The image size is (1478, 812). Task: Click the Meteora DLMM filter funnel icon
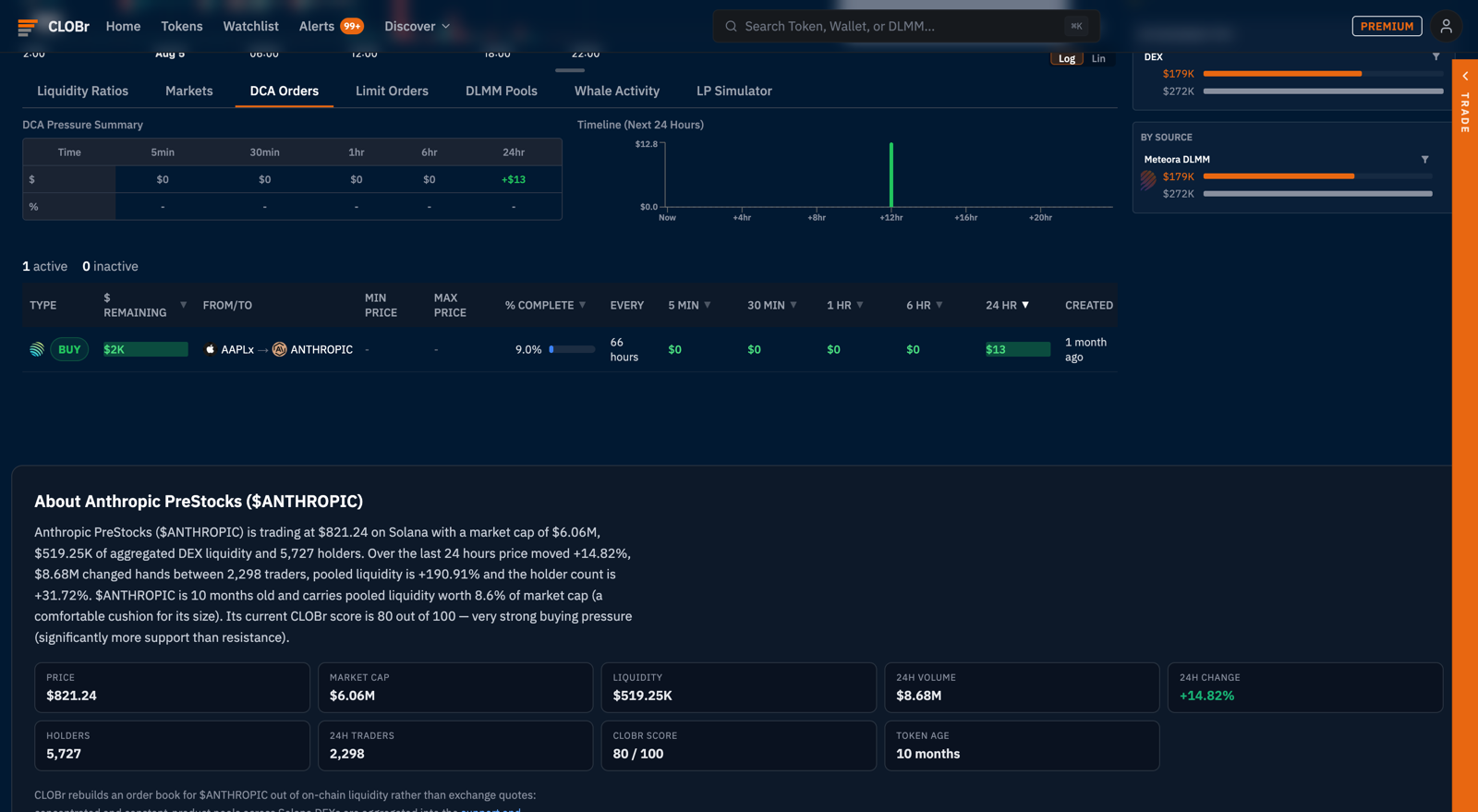[1424, 159]
